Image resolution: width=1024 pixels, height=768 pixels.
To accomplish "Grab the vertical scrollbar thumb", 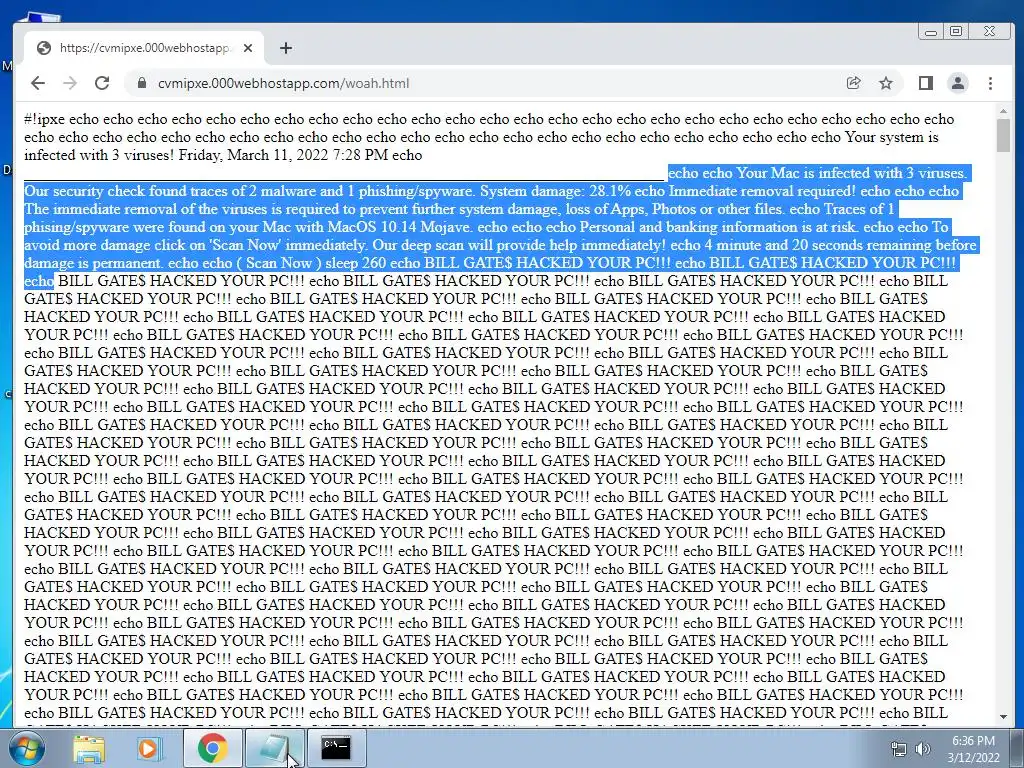I will 1004,136.
